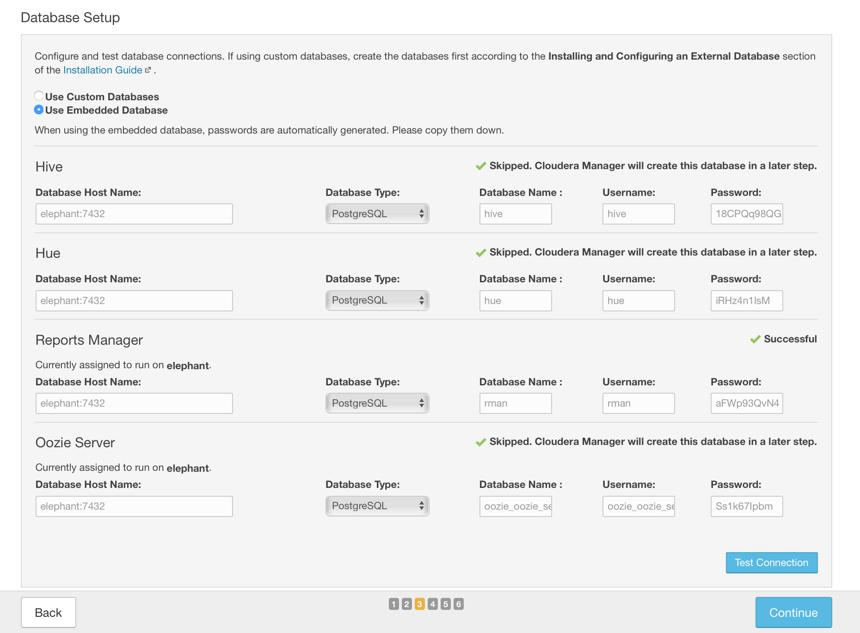Click wizard step 1 indicator

click(x=393, y=604)
